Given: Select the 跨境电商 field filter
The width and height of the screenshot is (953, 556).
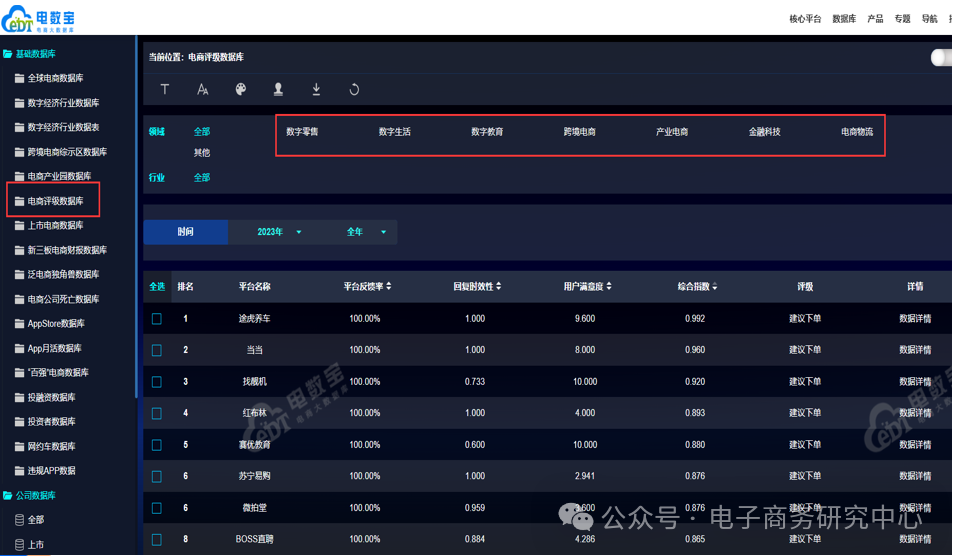Looking at the screenshot, I should (x=579, y=131).
